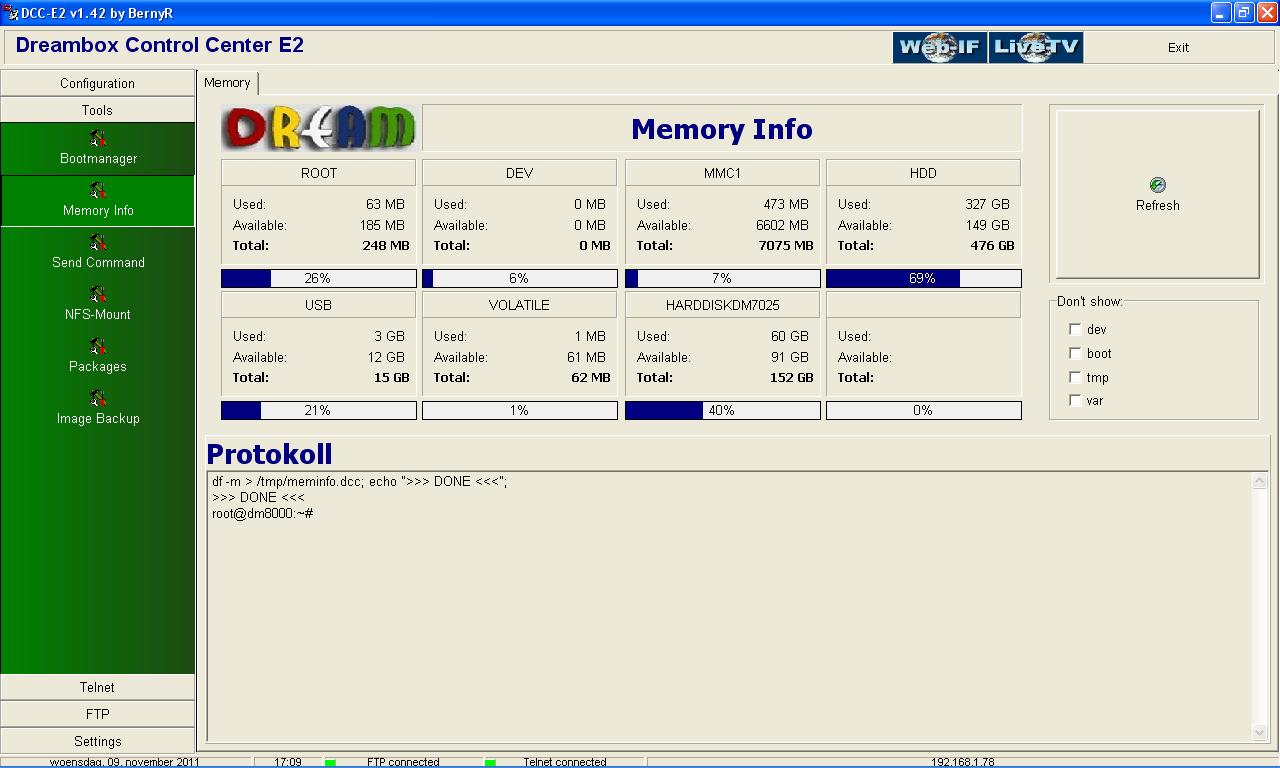This screenshot has height=768, width=1280.
Task: Open the Packages tool icon
Action: click(x=98, y=347)
